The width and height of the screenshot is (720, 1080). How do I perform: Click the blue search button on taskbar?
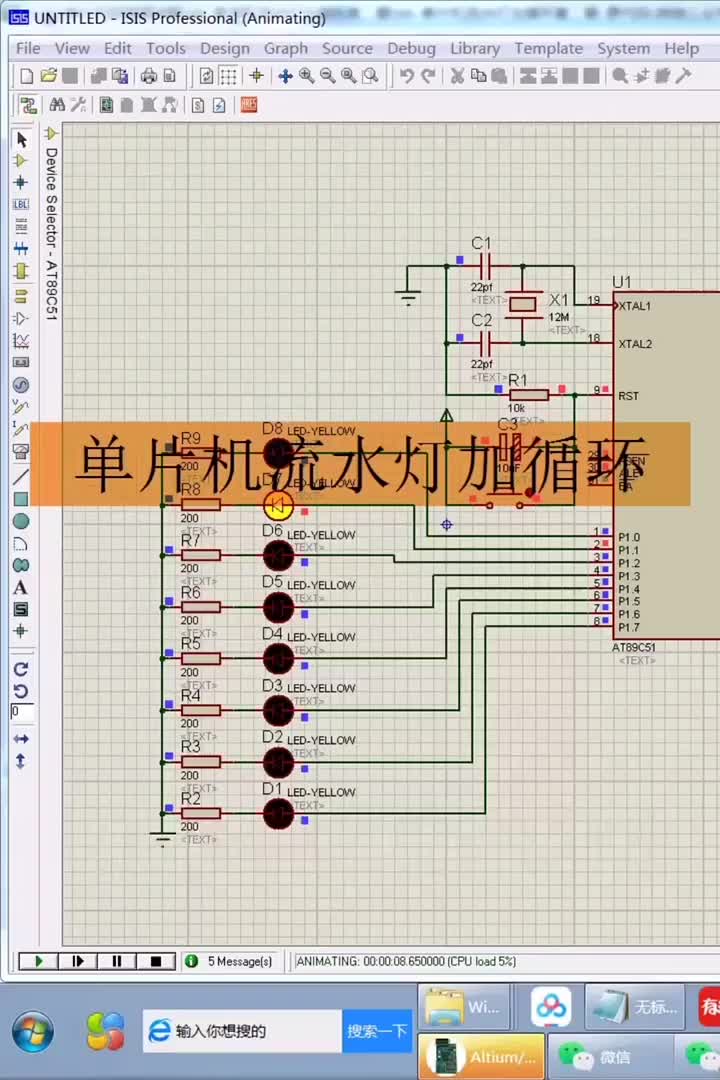coord(376,1031)
